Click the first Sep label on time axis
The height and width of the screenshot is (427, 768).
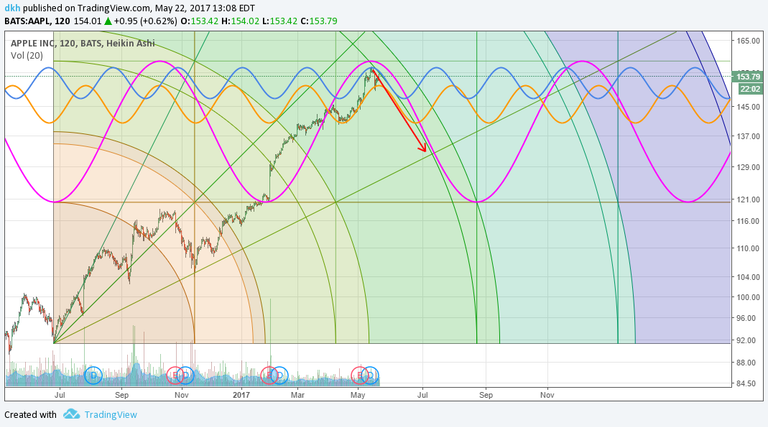coord(121,395)
